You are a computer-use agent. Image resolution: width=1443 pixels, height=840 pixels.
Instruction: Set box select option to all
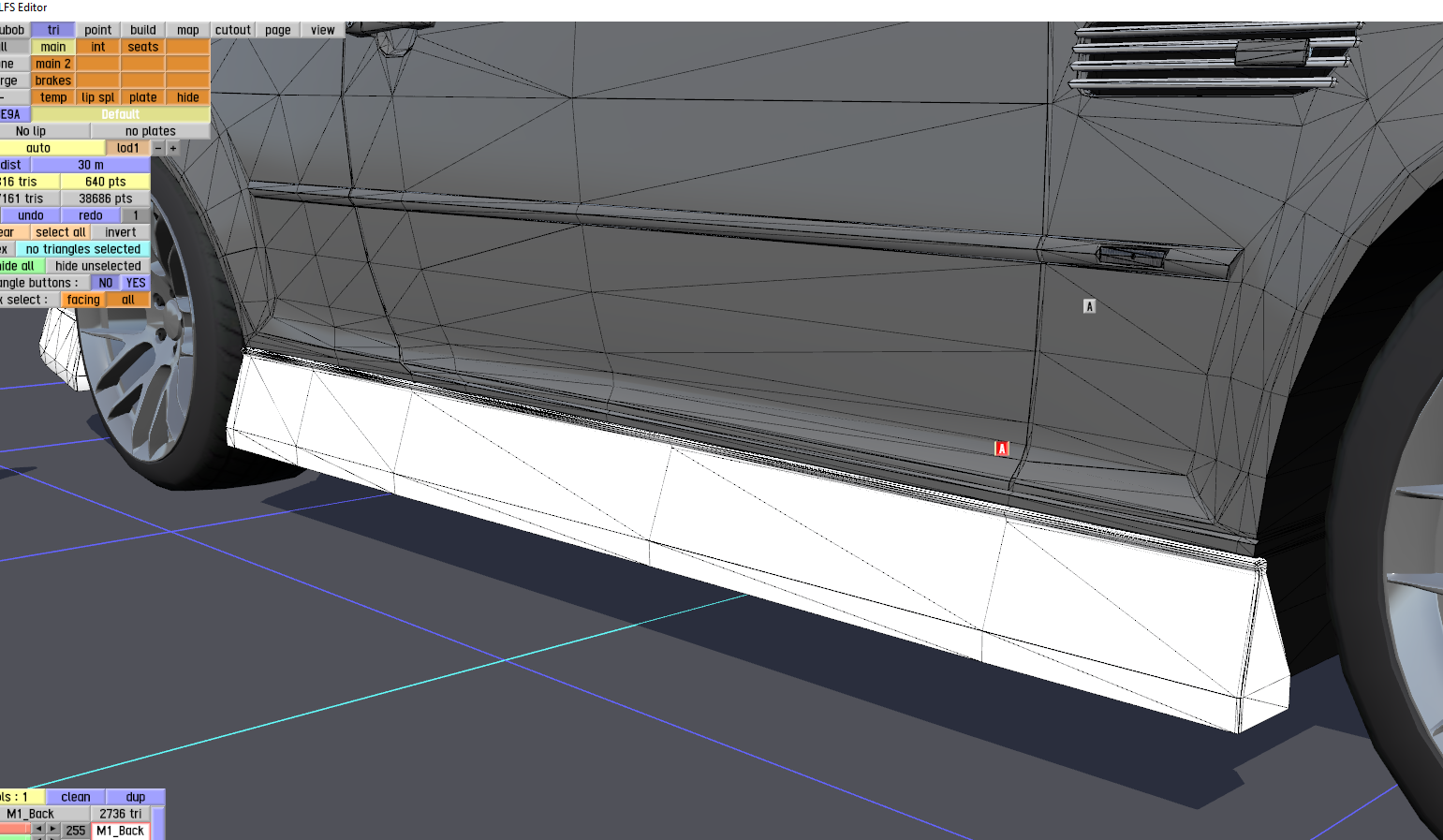(x=128, y=300)
